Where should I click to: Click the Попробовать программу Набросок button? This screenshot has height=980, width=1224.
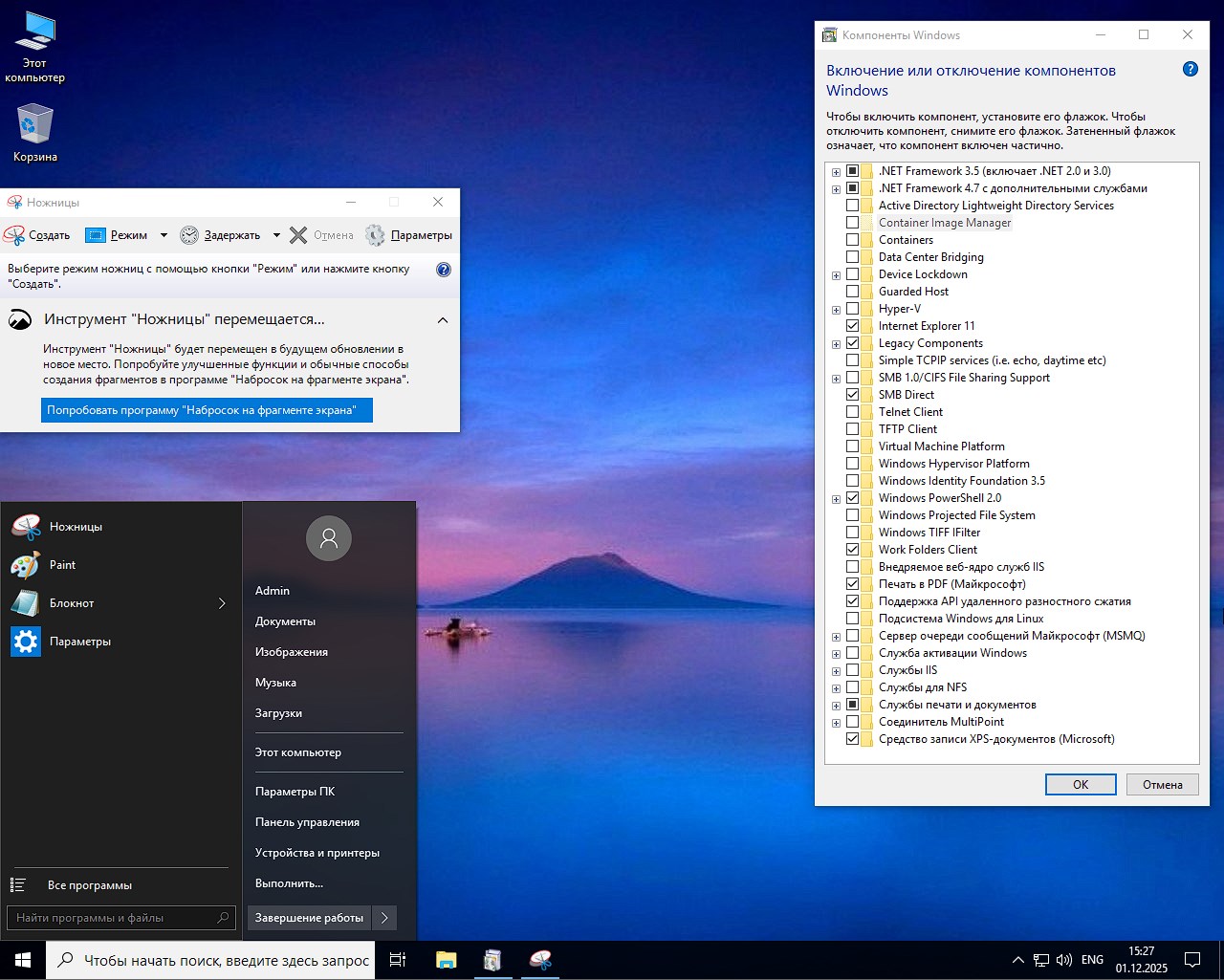coord(207,409)
